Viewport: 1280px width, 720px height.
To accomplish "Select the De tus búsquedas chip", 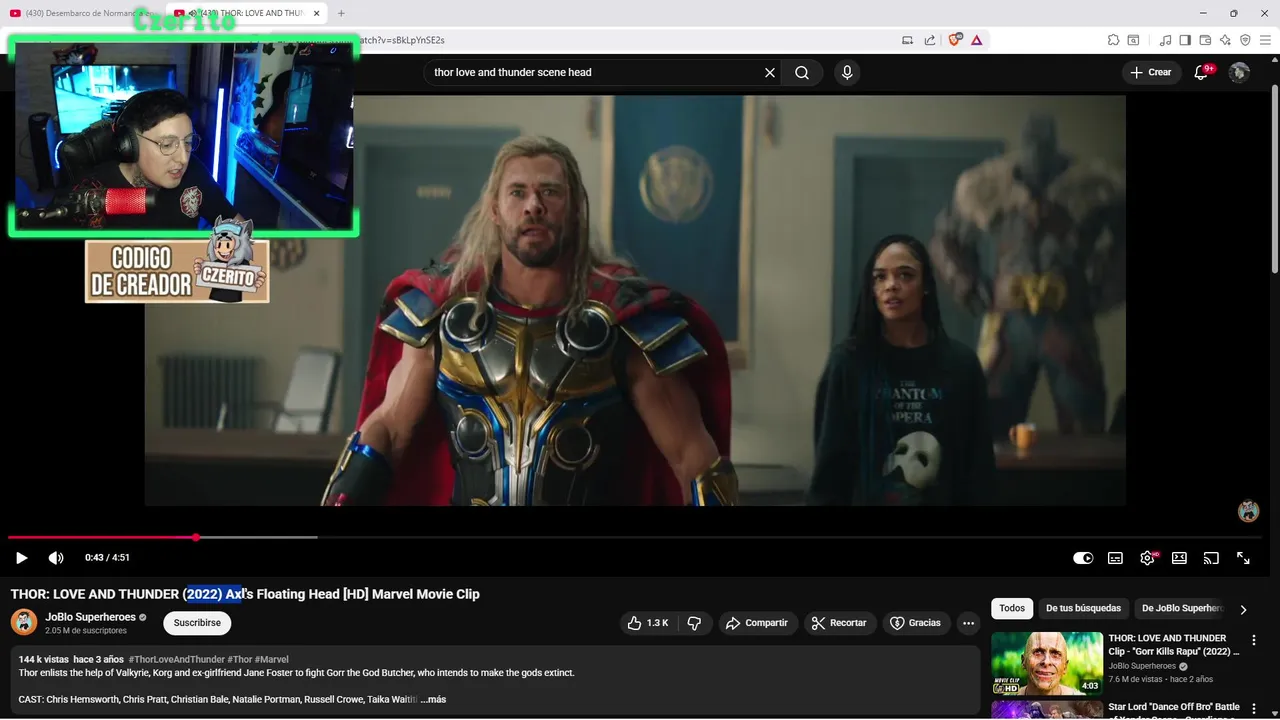I will tap(1083, 608).
